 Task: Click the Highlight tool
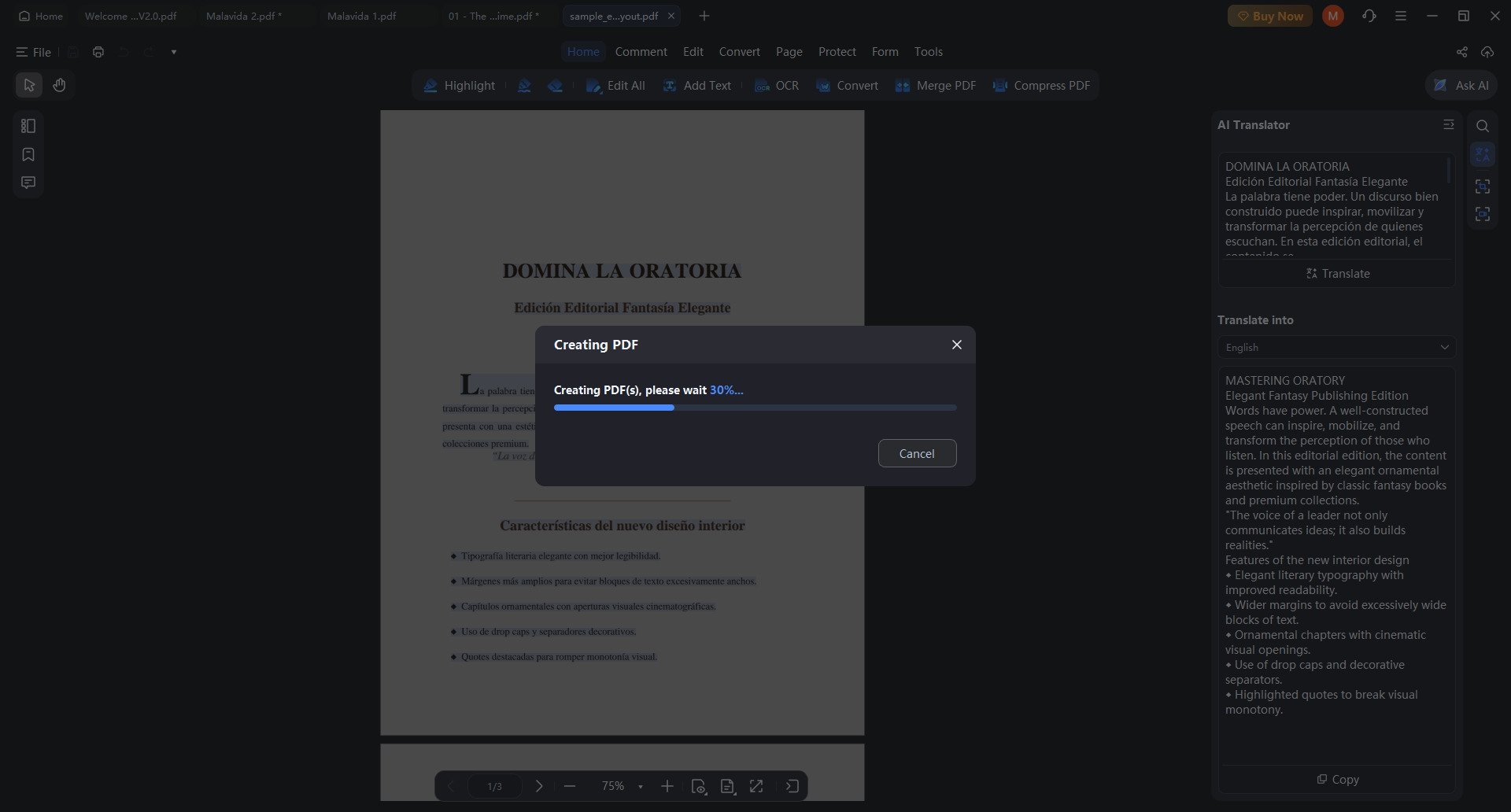460,86
